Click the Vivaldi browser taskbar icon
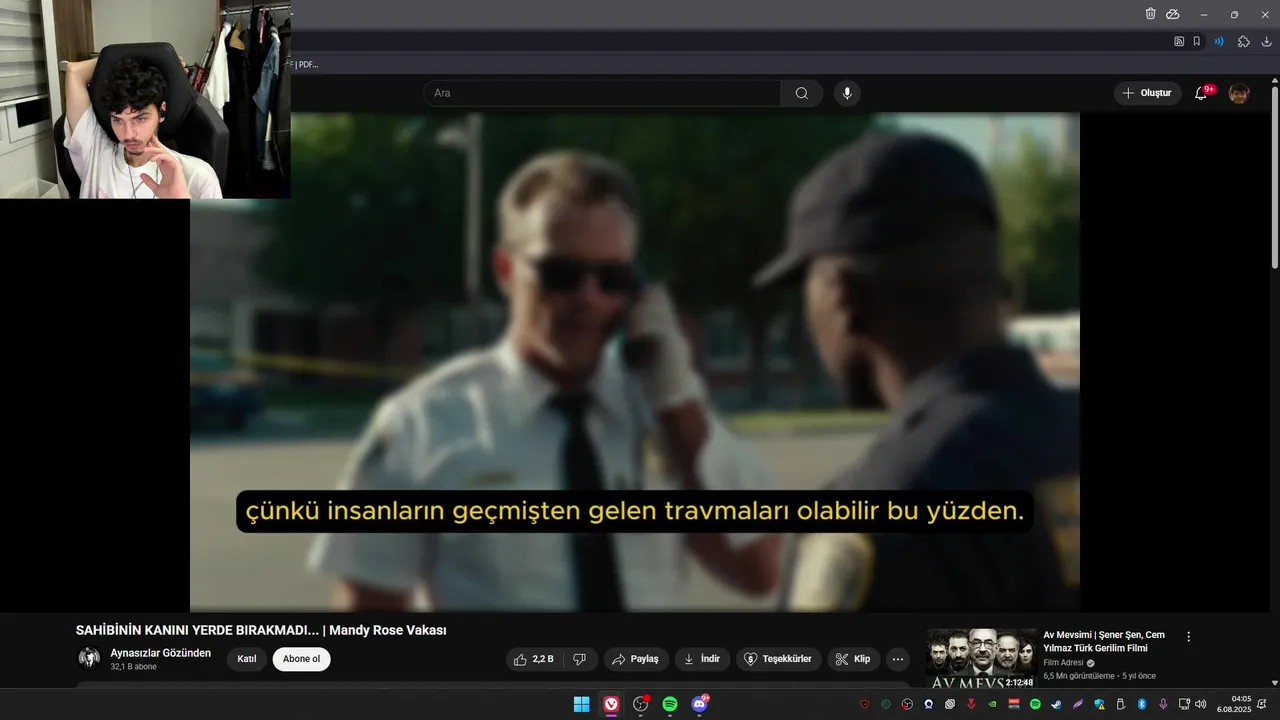Viewport: 1280px width, 720px height. (611, 704)
